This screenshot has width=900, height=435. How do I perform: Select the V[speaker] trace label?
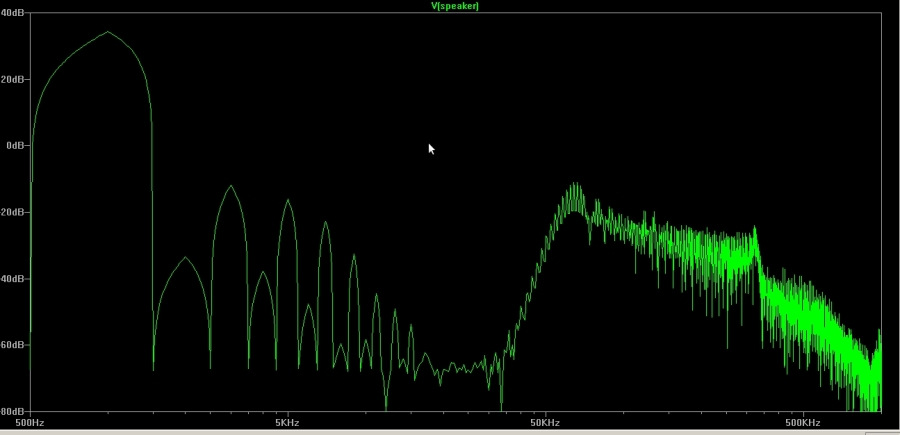(455, 6)
